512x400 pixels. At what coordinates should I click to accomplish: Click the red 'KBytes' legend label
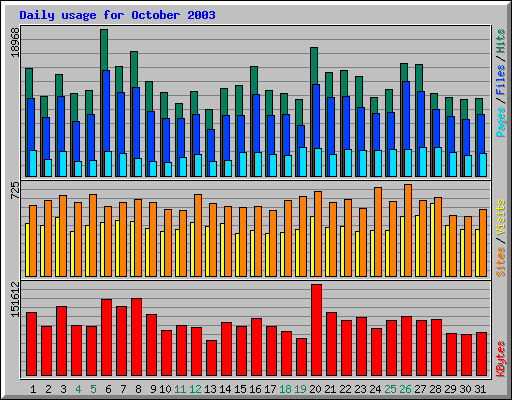[500, 359]
